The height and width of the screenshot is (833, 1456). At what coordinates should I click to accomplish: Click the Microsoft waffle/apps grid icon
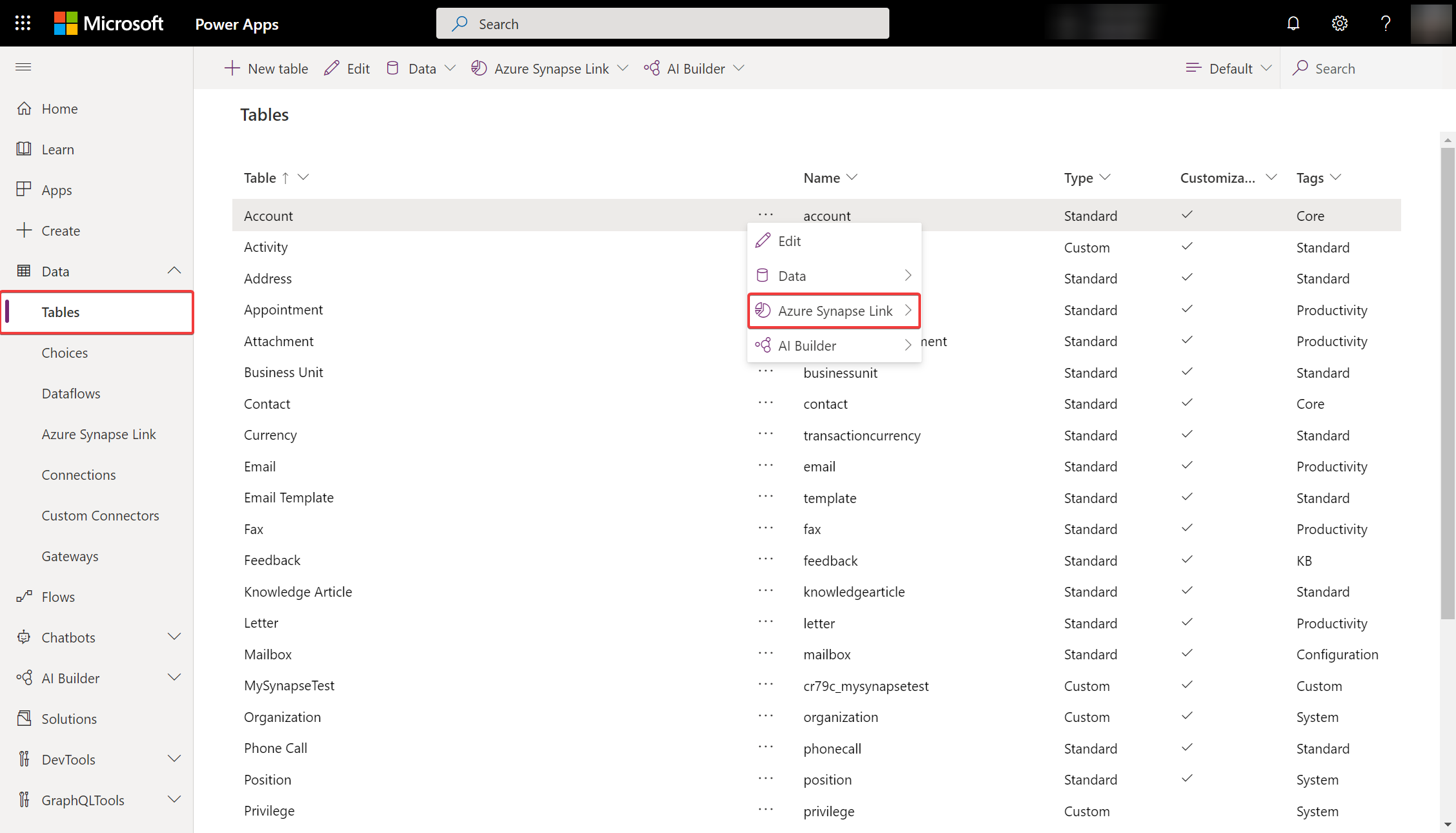pyautogui.click(x=23, y=23)
